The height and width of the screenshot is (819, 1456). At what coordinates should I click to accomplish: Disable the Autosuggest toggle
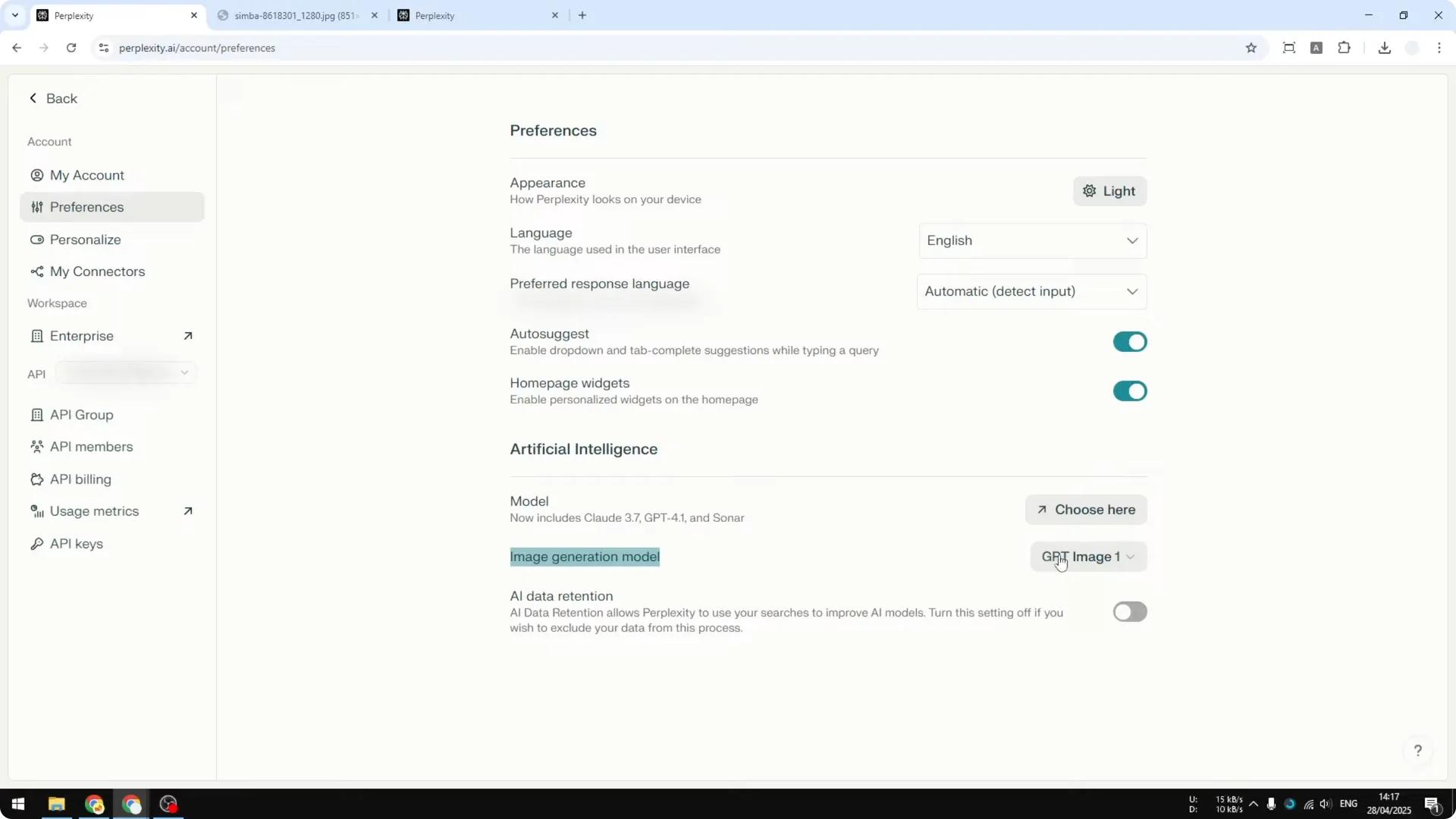click(x=1129, y=342)
